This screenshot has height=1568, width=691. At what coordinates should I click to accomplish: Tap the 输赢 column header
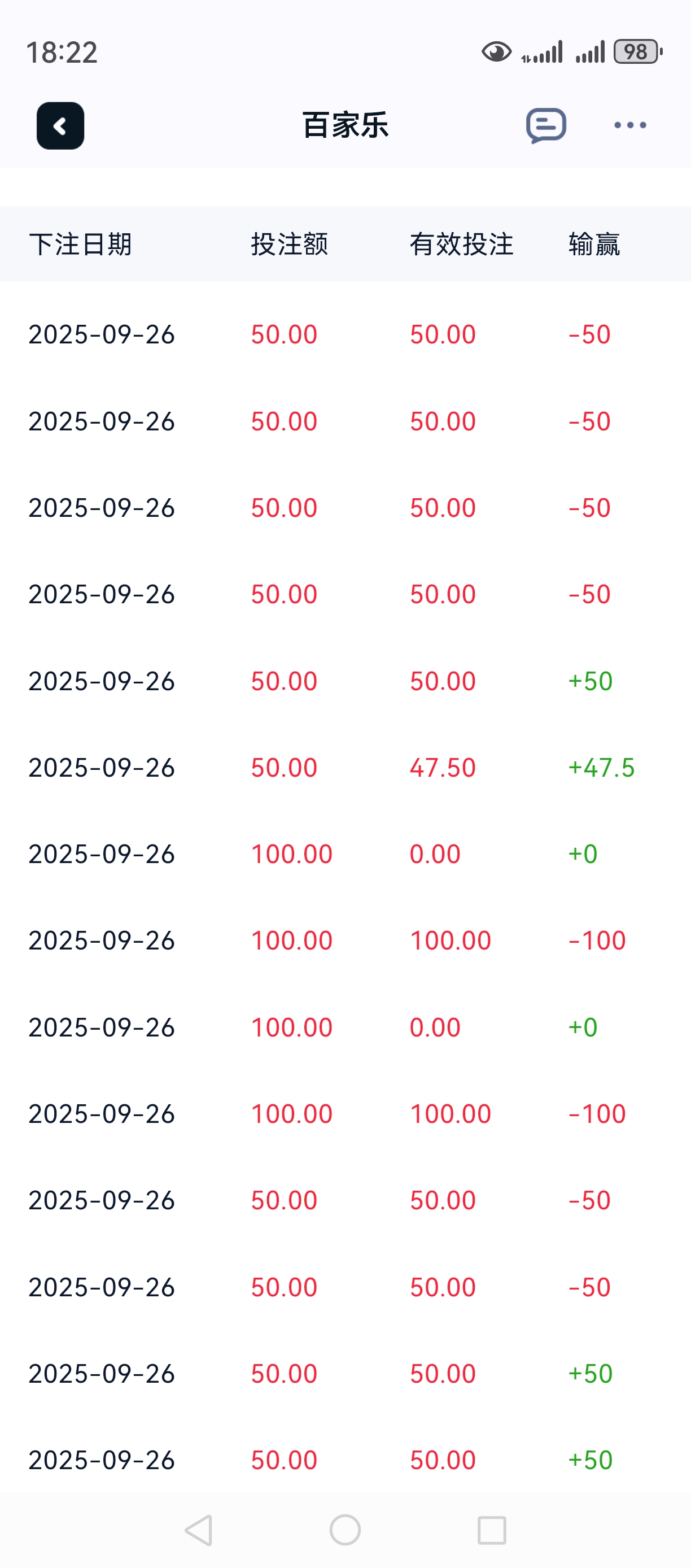click(594, 244)
